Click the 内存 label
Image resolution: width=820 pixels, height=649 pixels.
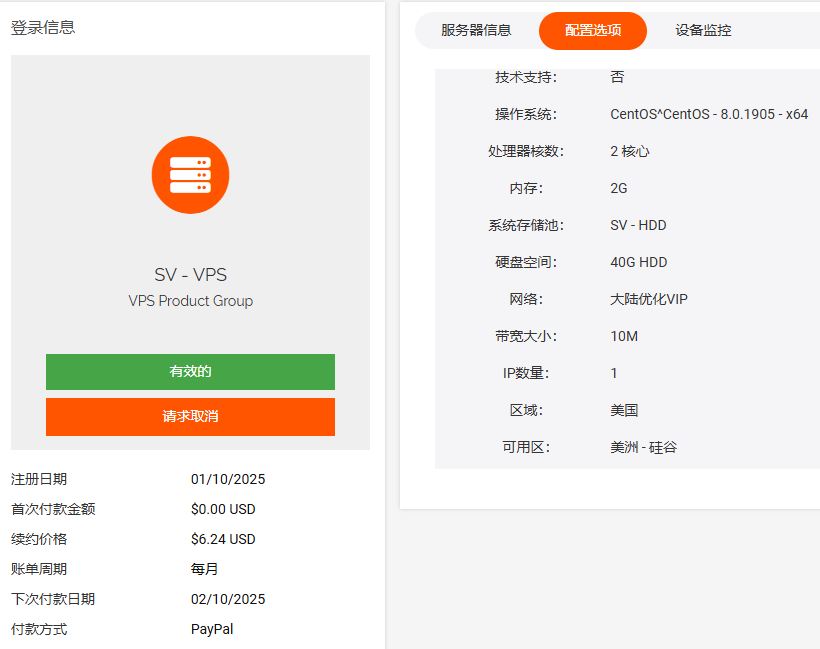point(526,188)
